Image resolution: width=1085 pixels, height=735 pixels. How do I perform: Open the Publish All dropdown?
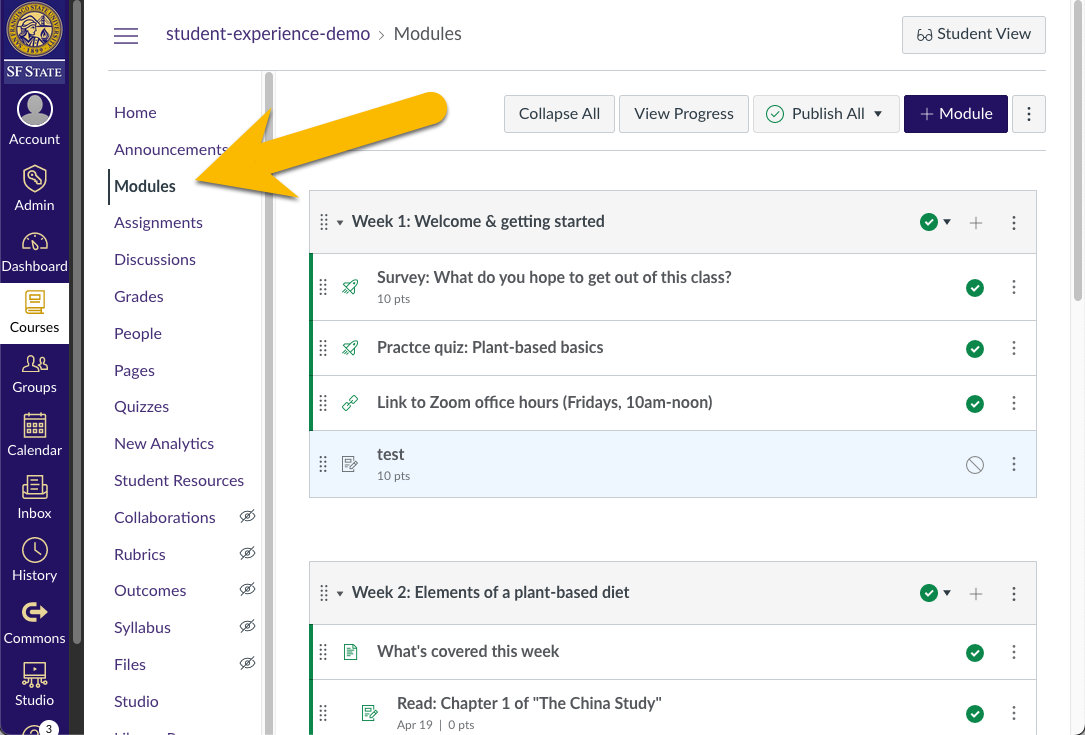point(826,114)
